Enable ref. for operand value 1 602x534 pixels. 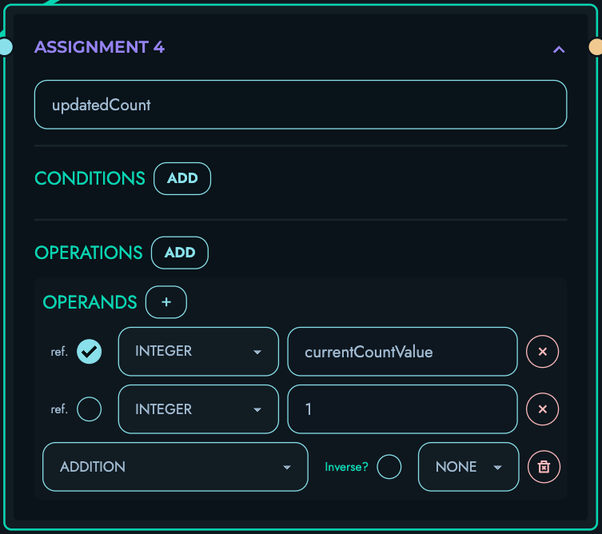(89, 409)
